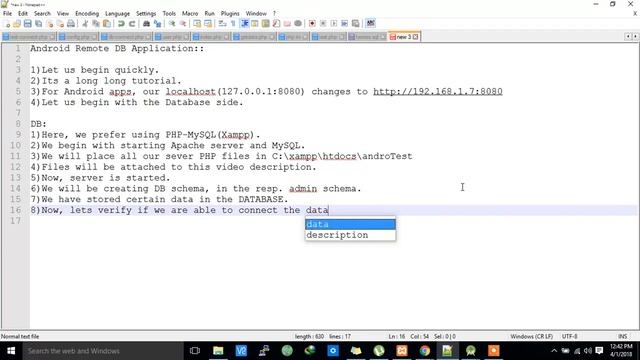Open the File menu
Screen dimensions: 640x360
7,13
